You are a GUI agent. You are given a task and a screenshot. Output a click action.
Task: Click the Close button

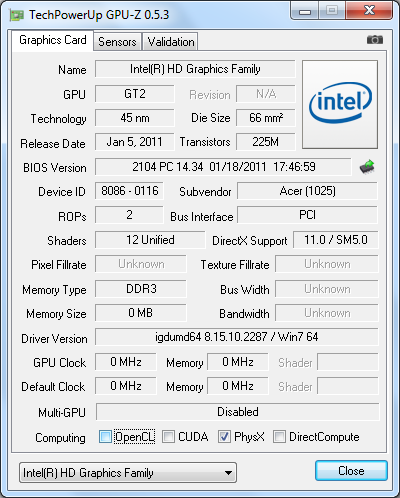point(351,471)
